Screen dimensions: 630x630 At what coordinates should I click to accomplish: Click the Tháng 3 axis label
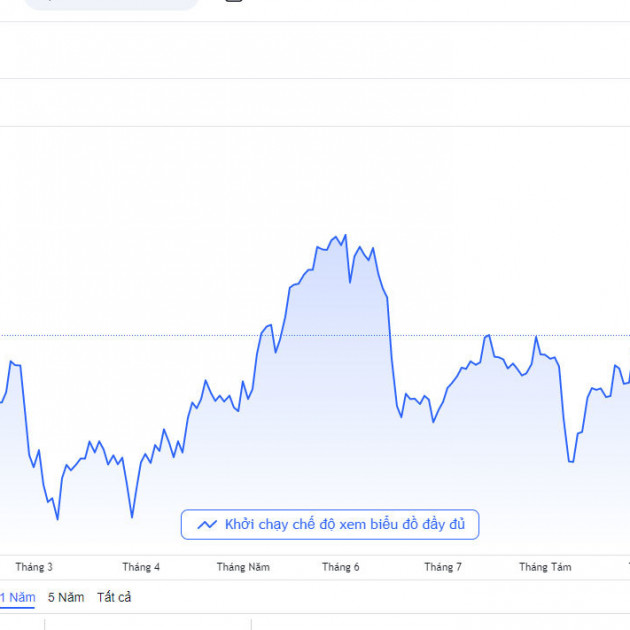34,567
